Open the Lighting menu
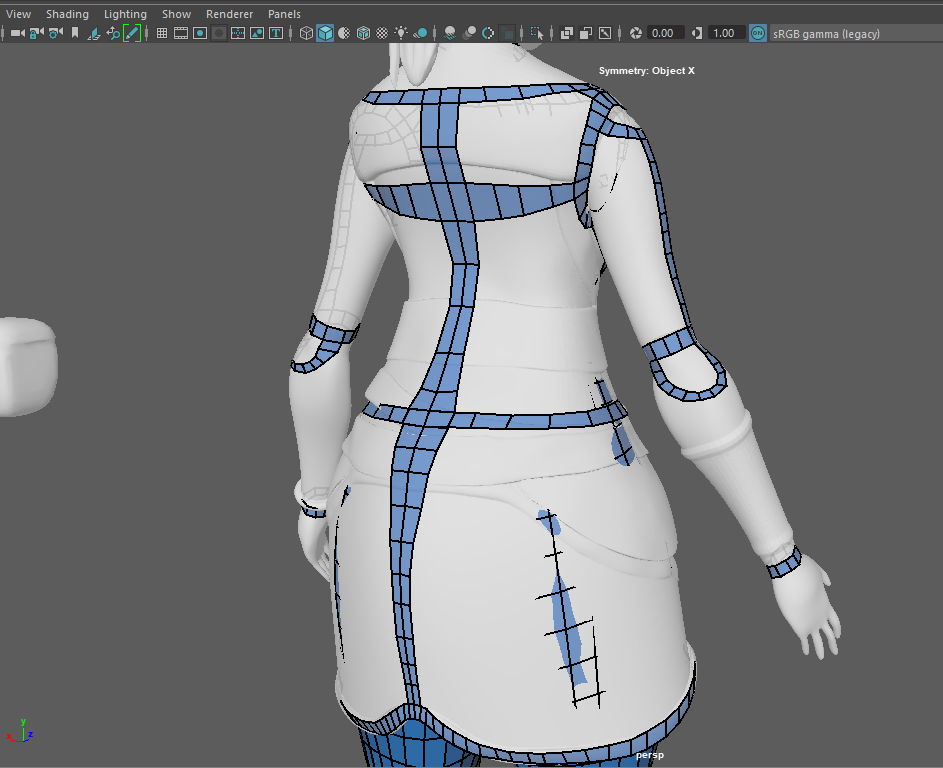Viewport: 943px width, 768px height. point(125,14)
